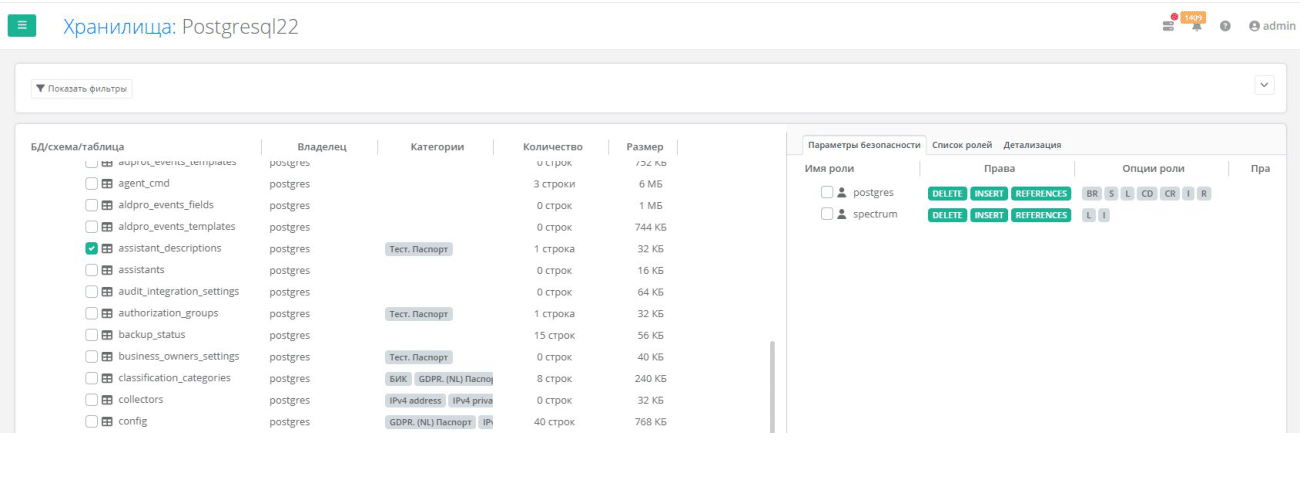
Task: Expand the filter panel chevron
Action: point(1265,85)
